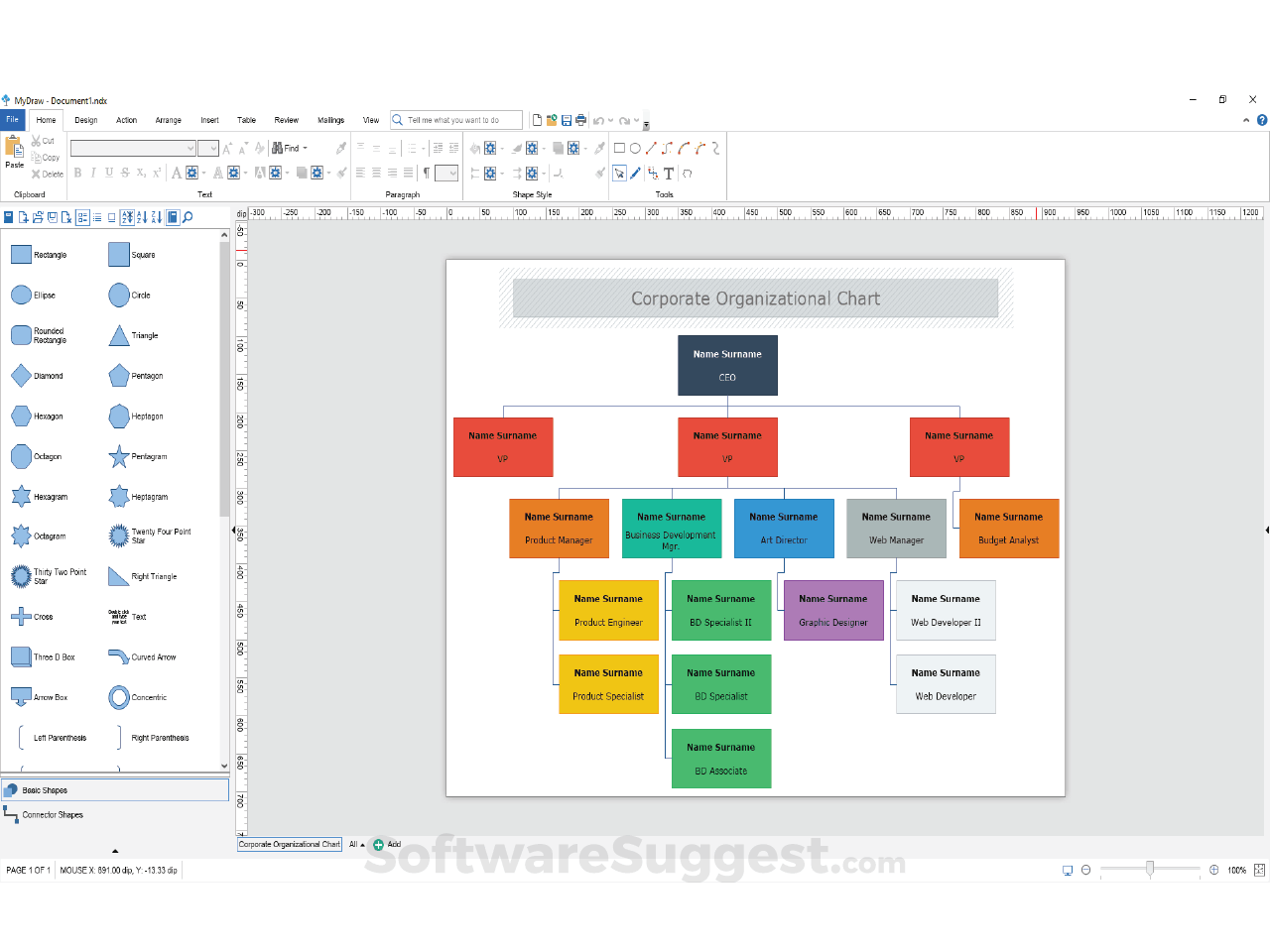Click the Help question mark icon

[1262, 120]
